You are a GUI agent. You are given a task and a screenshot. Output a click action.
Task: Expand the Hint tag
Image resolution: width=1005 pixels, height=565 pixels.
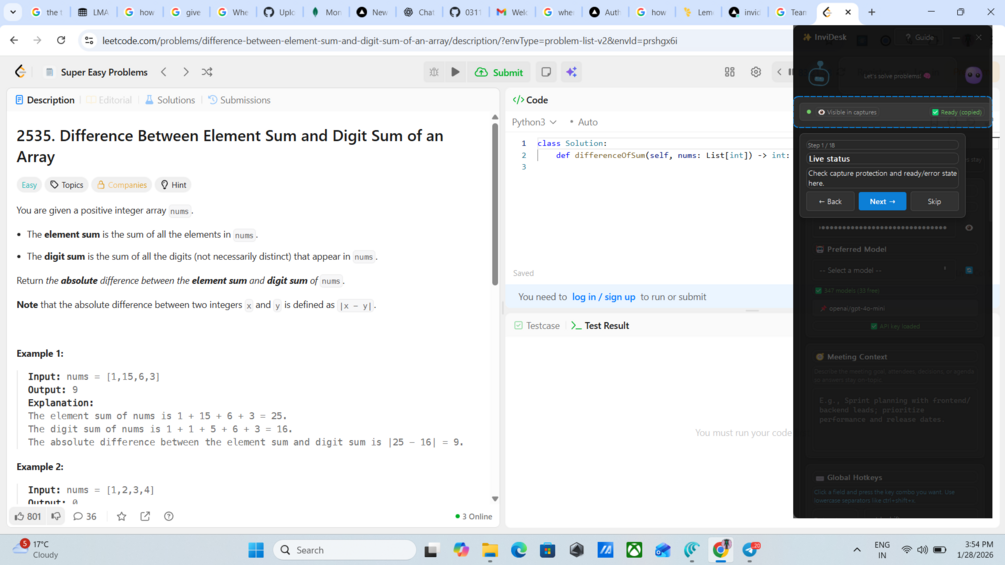(174, 184)
